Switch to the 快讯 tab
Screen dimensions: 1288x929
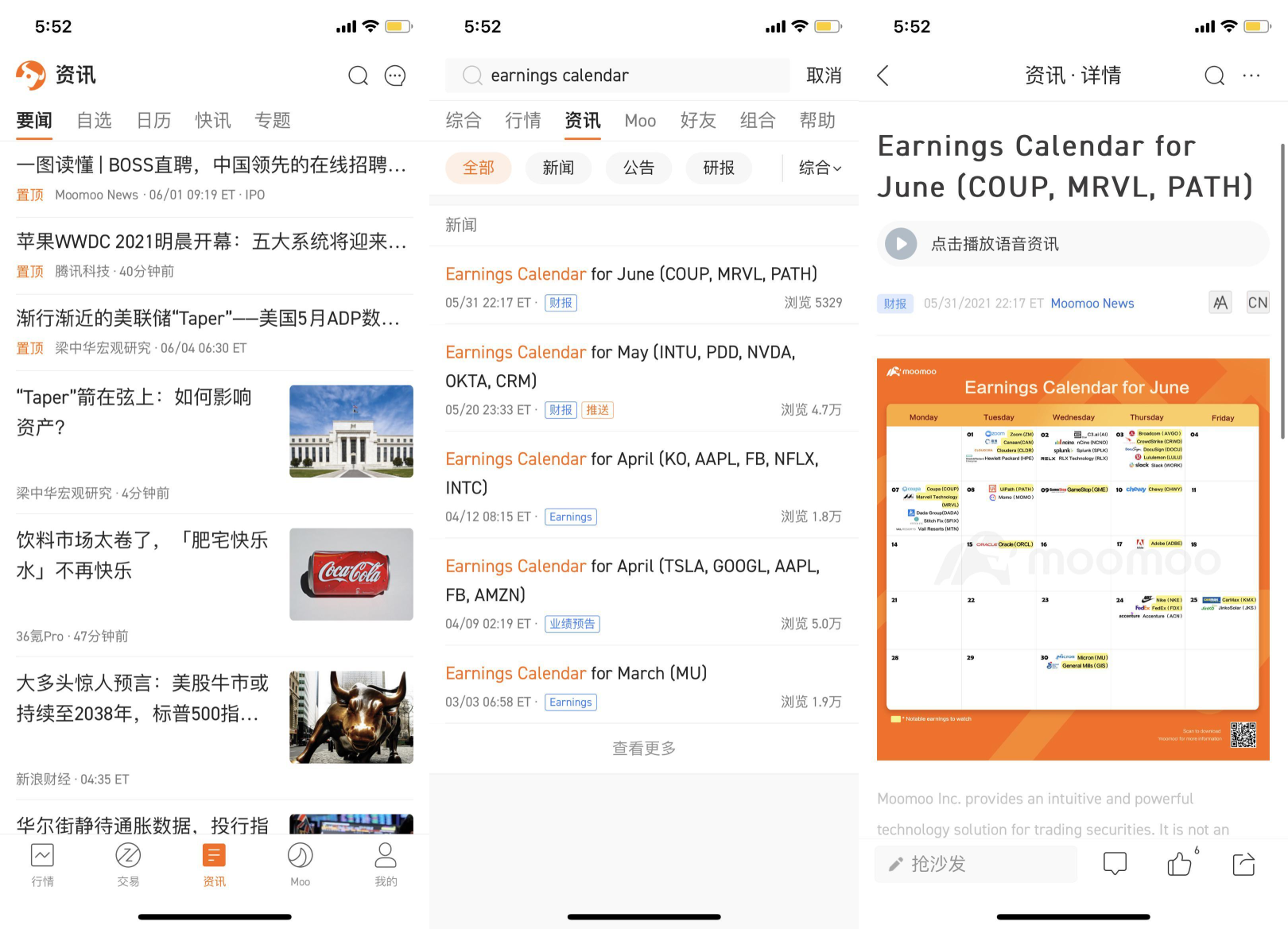pyautogui.click(x=213, y=120)
